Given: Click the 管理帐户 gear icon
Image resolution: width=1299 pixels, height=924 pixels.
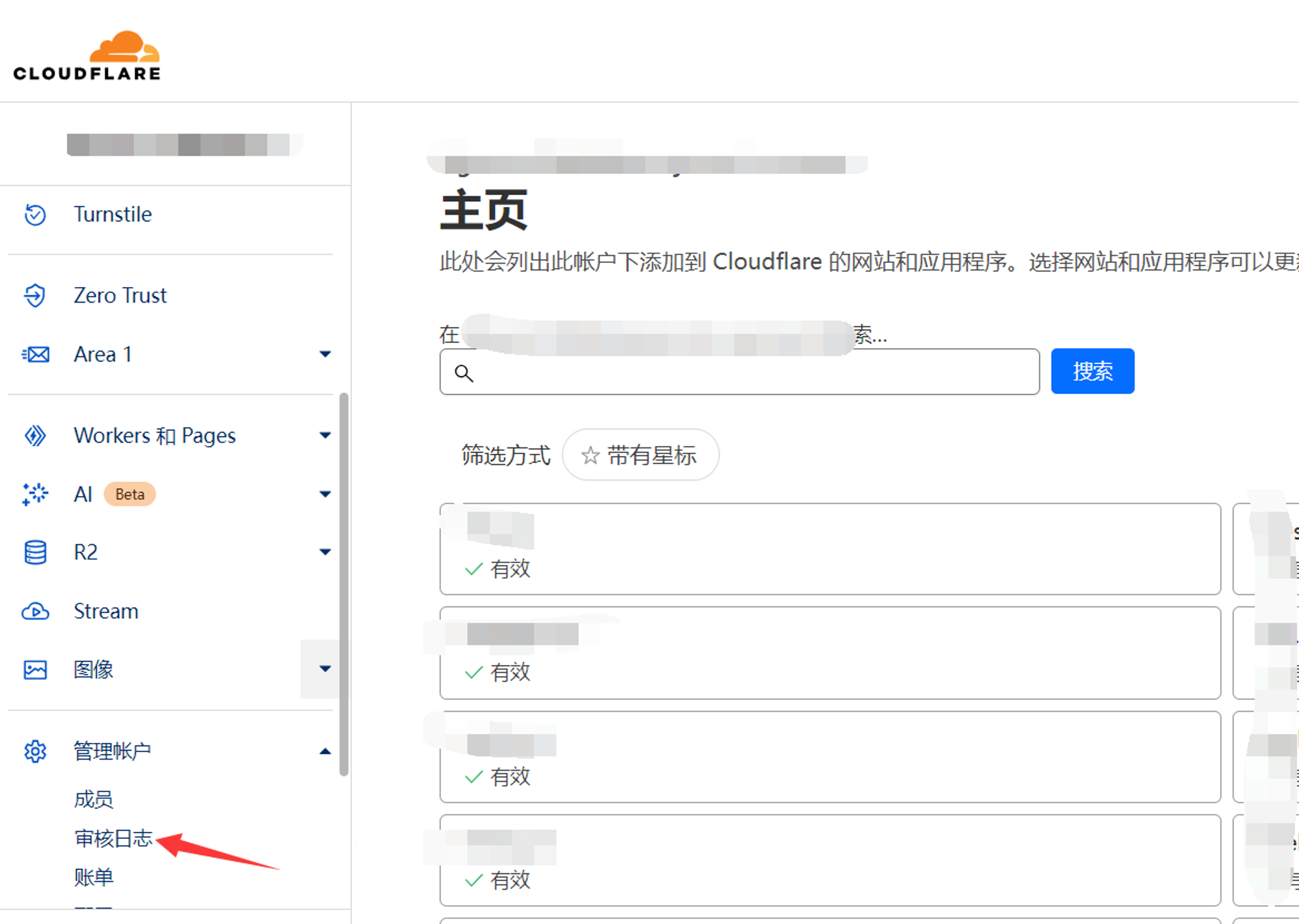Looking at the screenshot, I should pyautogui.click(x=35, y=751).
